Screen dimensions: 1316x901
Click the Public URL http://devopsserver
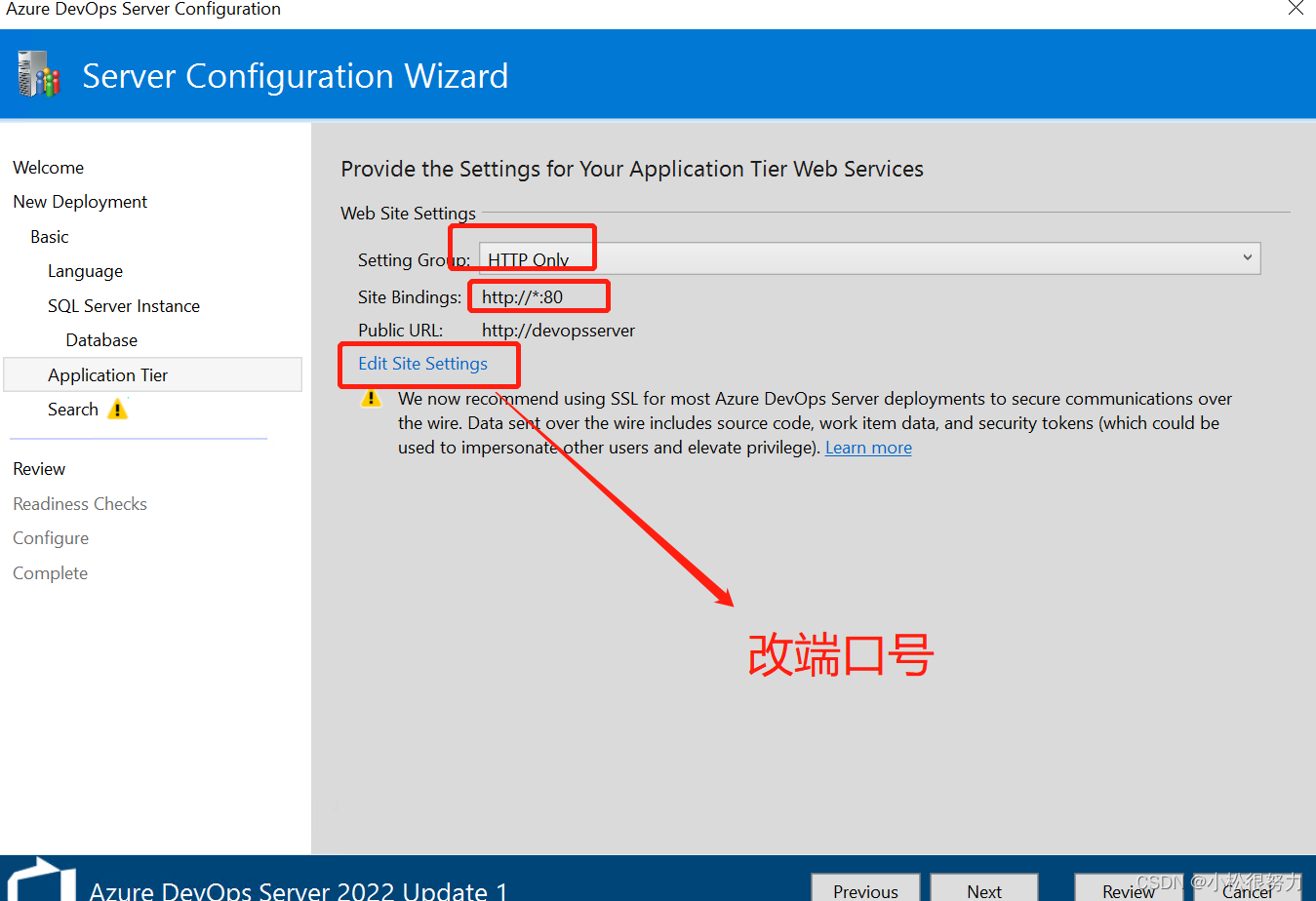click(x=558, y=331)
